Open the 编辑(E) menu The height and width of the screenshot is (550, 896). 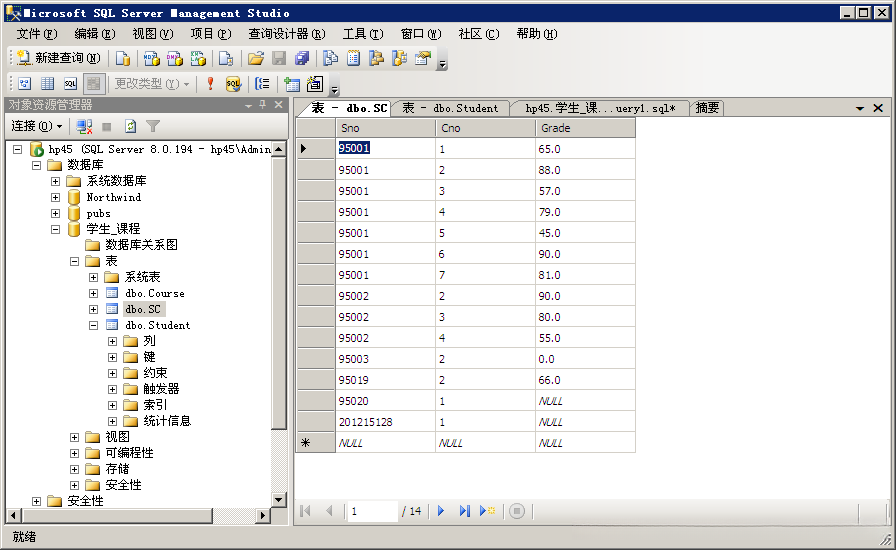click(95, 34)
